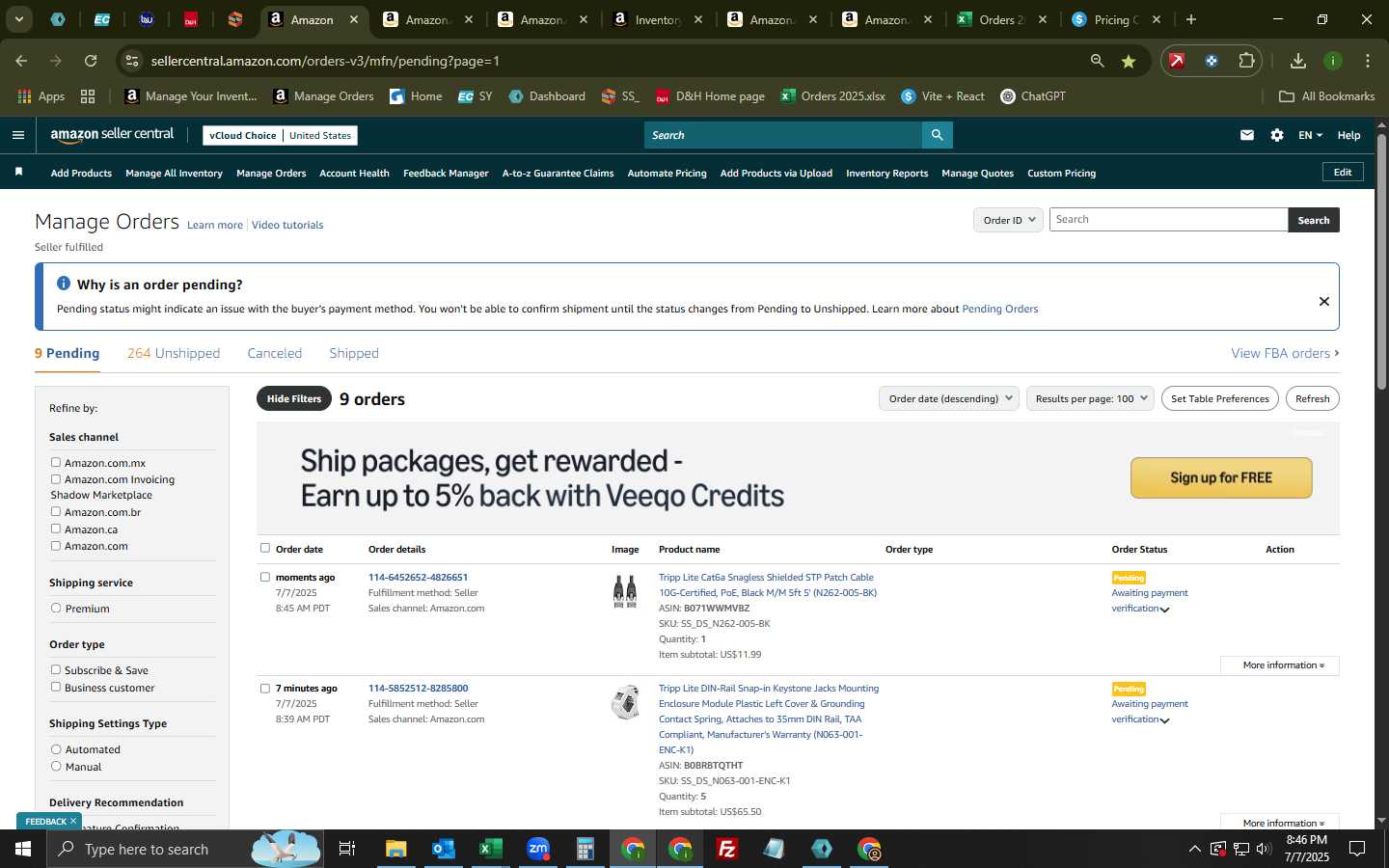Switch to the Canceled tab
The image size is (1389, 868).
coord(275,353)
